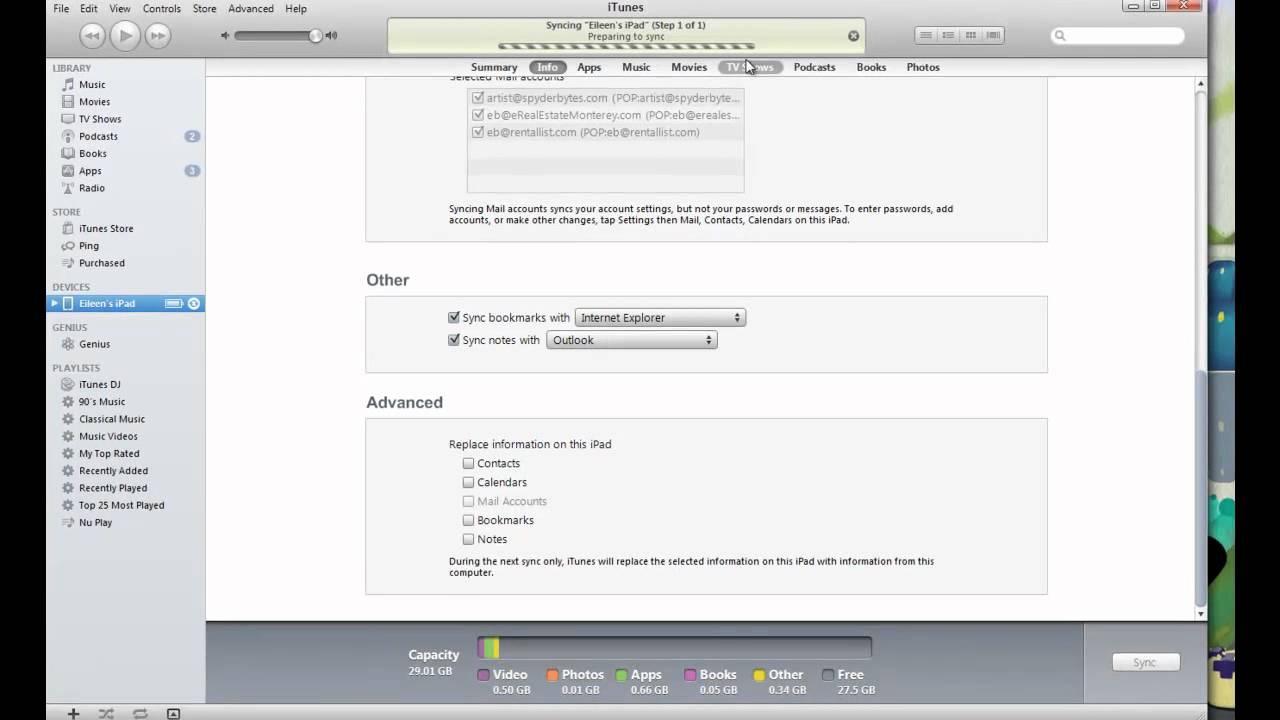Open the Outlook notes dropdown
1280x720 pixels.
click(x=632, y=340)
